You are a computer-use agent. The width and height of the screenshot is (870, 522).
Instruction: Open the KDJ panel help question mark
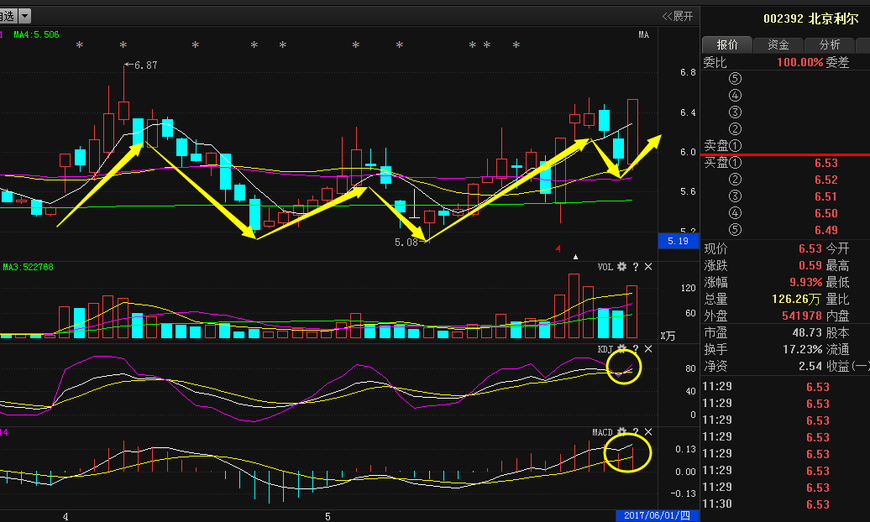(x=635, y=349)
